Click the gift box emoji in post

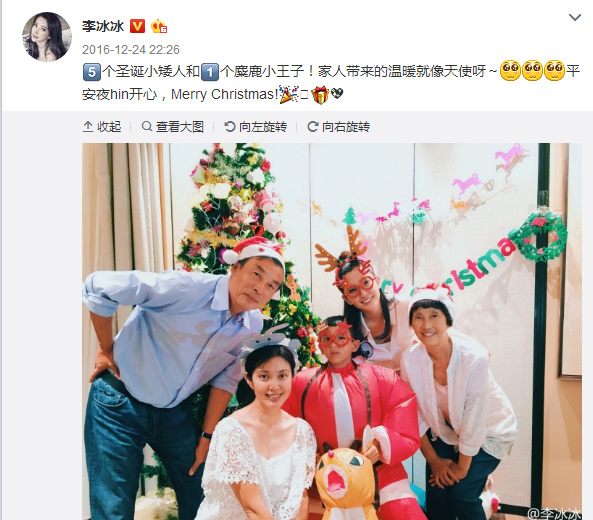(320, 95)
